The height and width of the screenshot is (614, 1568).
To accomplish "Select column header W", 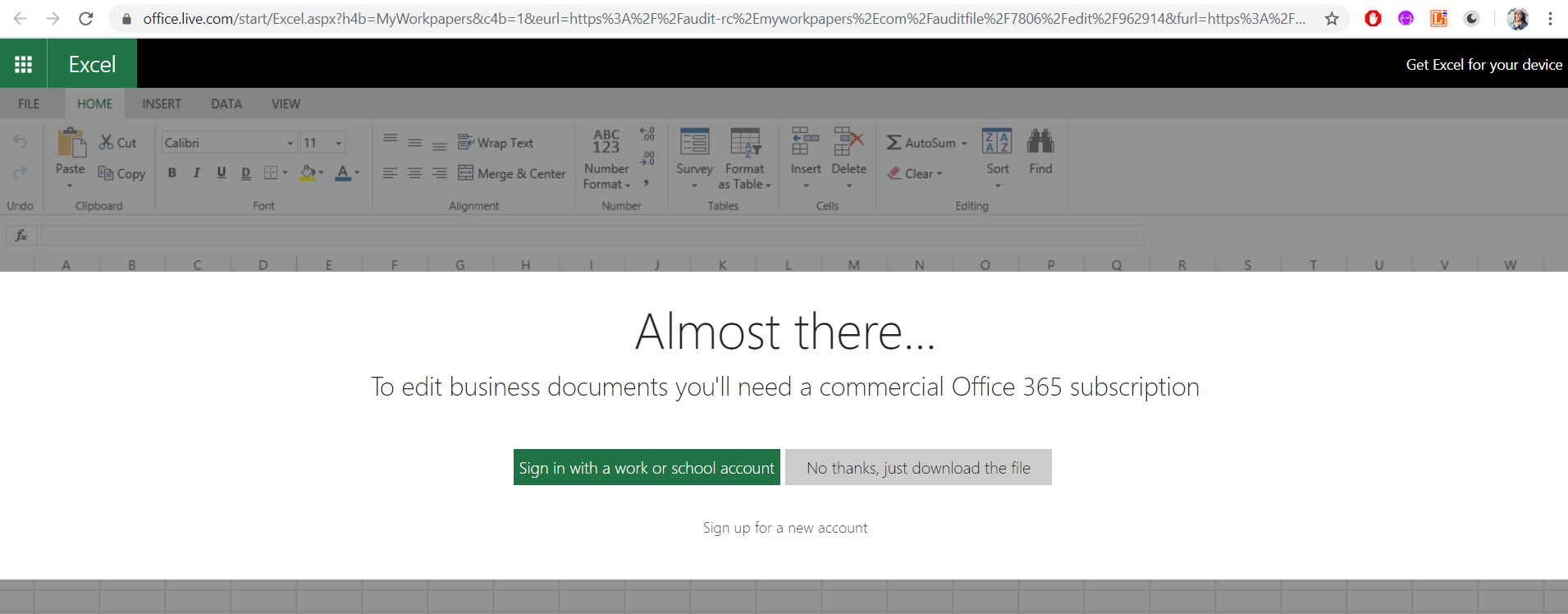I will pyautogui.click(x=1511, y=264).
